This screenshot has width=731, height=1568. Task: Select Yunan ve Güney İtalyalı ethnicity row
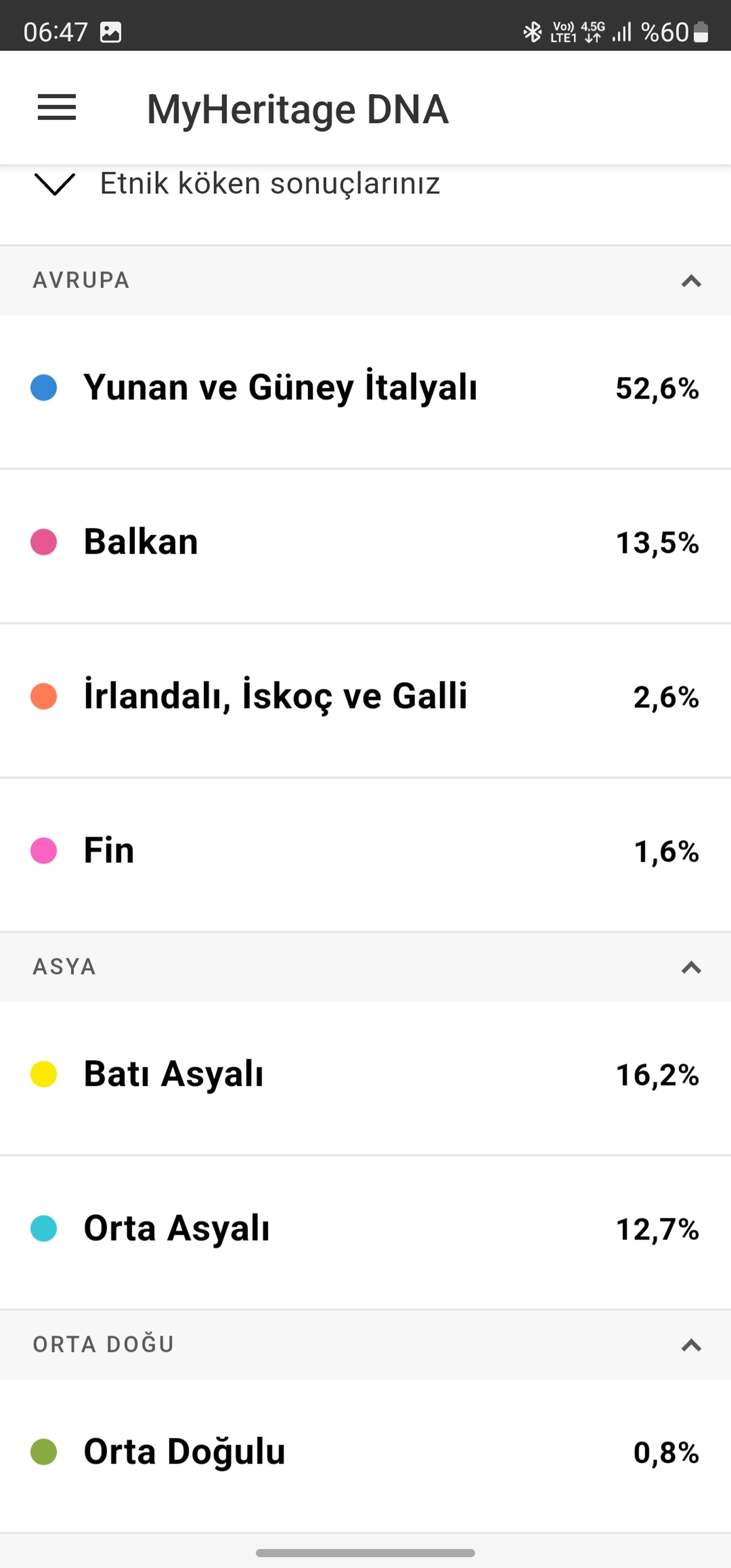[x=365, y=388]
